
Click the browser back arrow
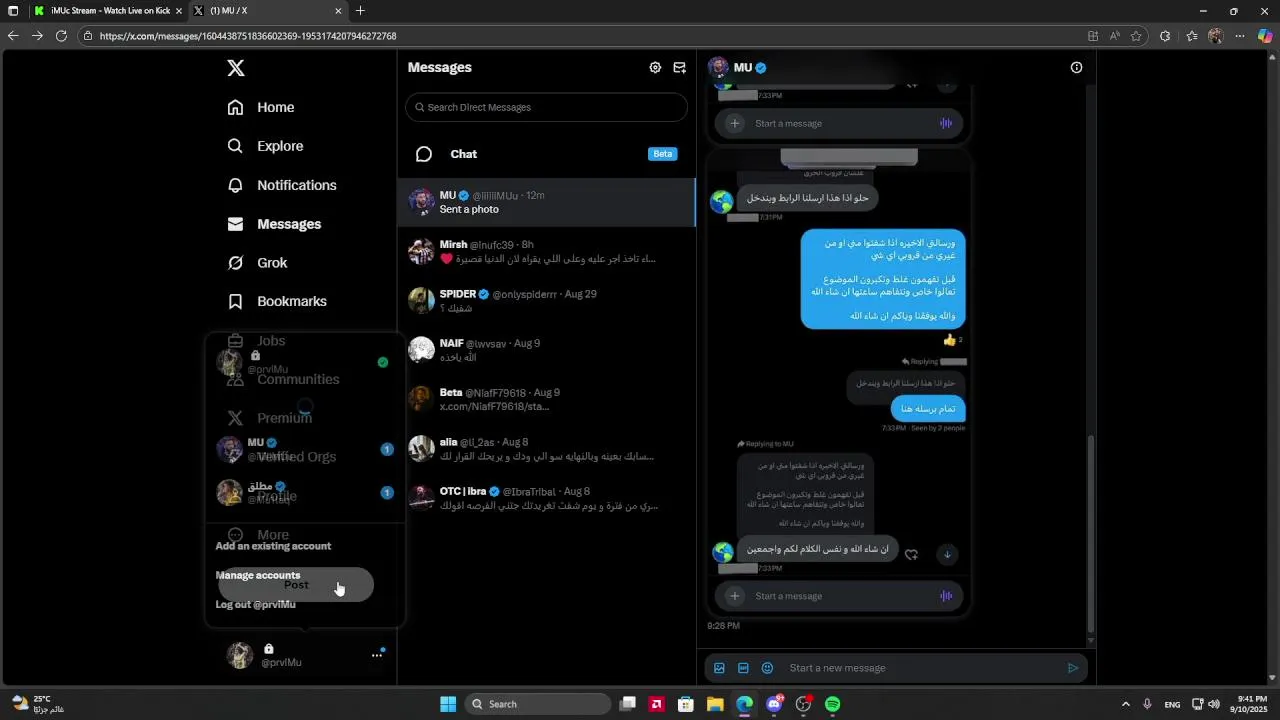tap(13, 36)
